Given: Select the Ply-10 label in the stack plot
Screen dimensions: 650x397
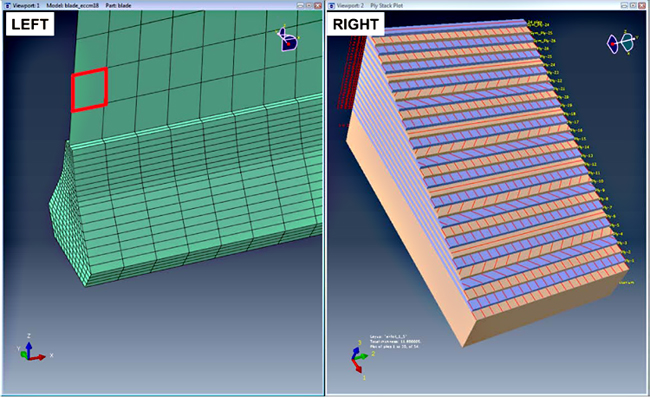Looking at the screenshot, I should point(598,182).
